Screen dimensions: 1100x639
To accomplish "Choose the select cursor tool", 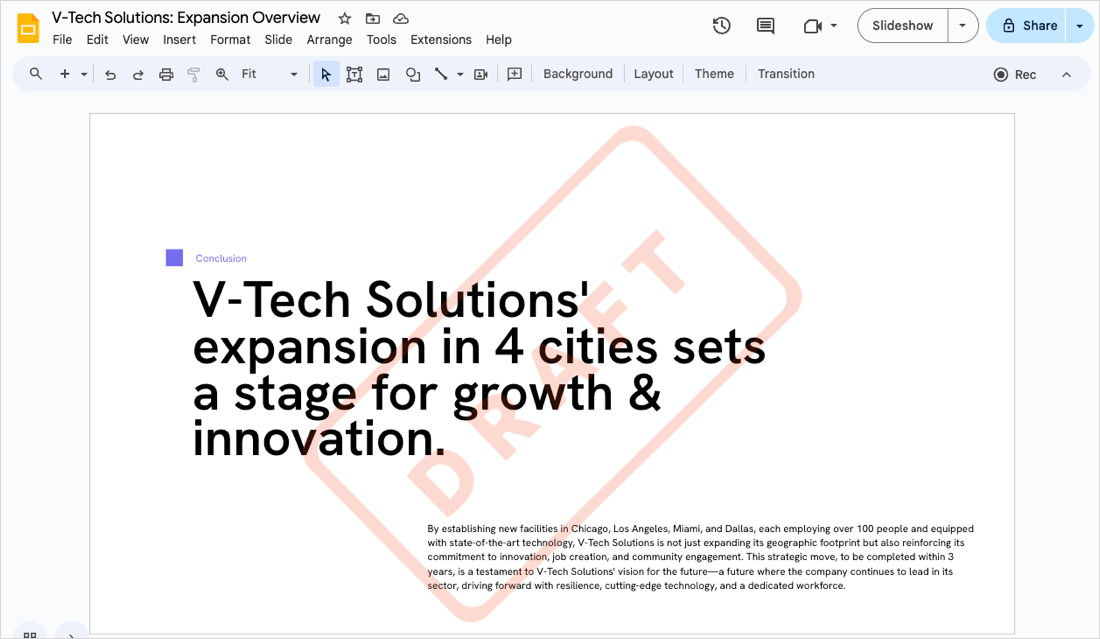I will pos(326,74).
